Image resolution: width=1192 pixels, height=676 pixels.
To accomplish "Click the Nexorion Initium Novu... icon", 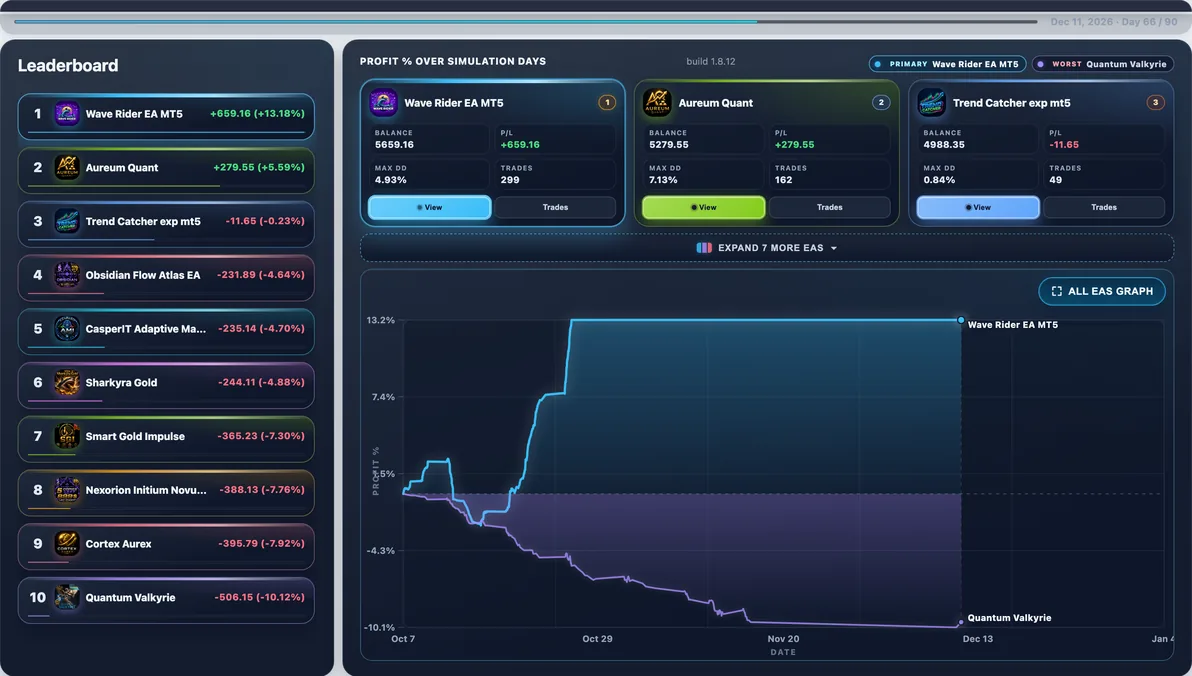I will (x=67, y=490).
